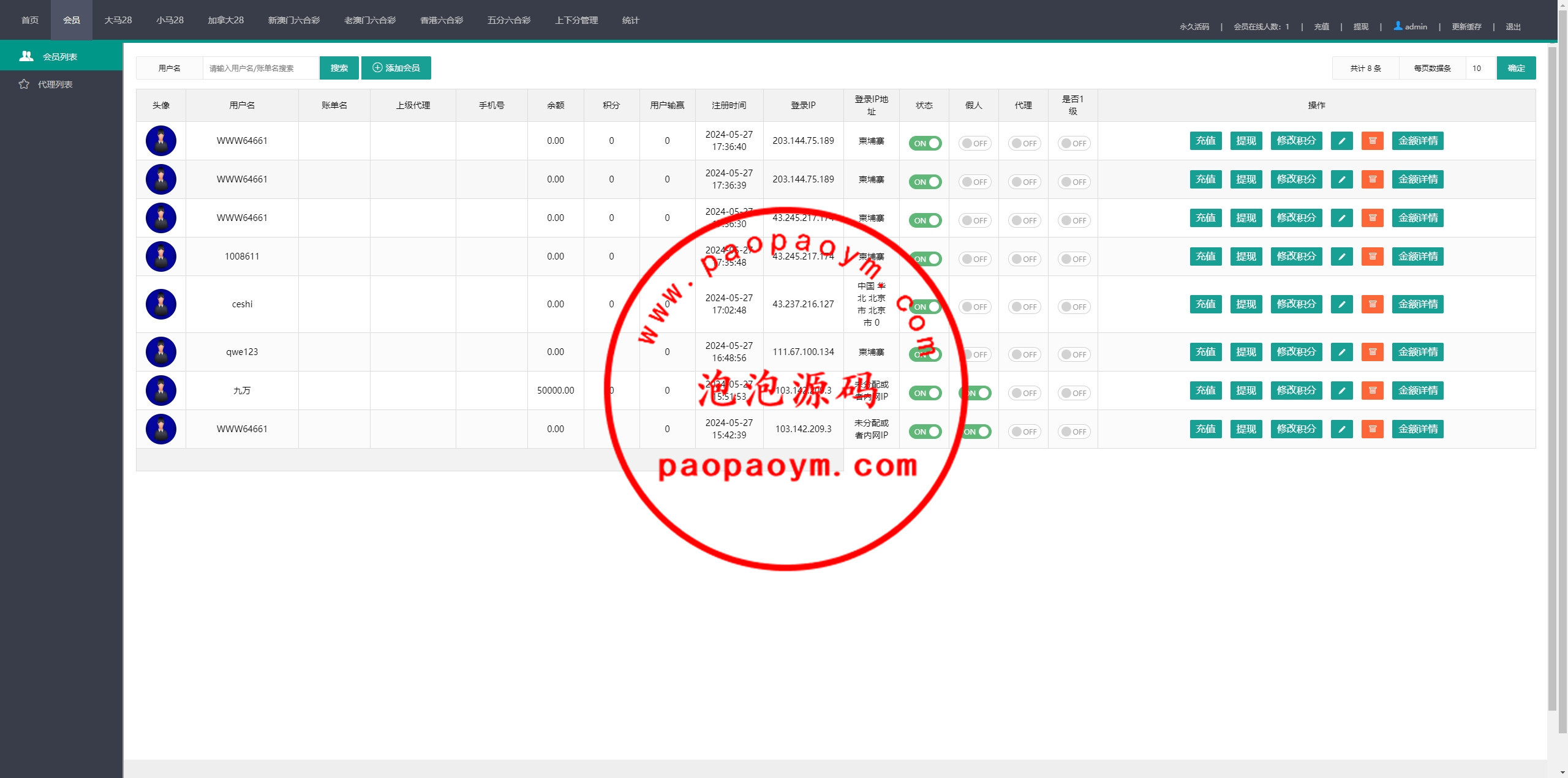Click trash icon for WWW64661 registered 17:36:40
This screenshot has width=1568, height=778.
(1373, 141)
